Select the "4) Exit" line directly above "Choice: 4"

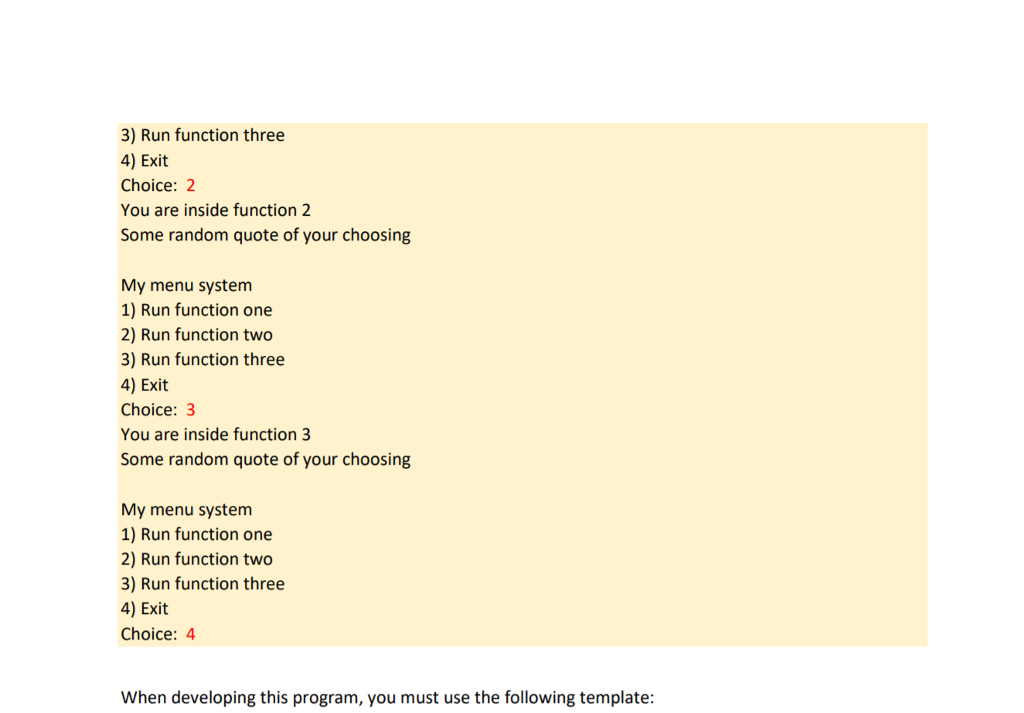(x=144, y=609)
